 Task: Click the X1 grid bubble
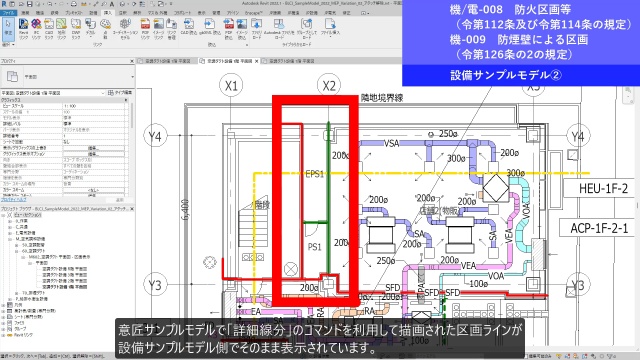[231, 86]
